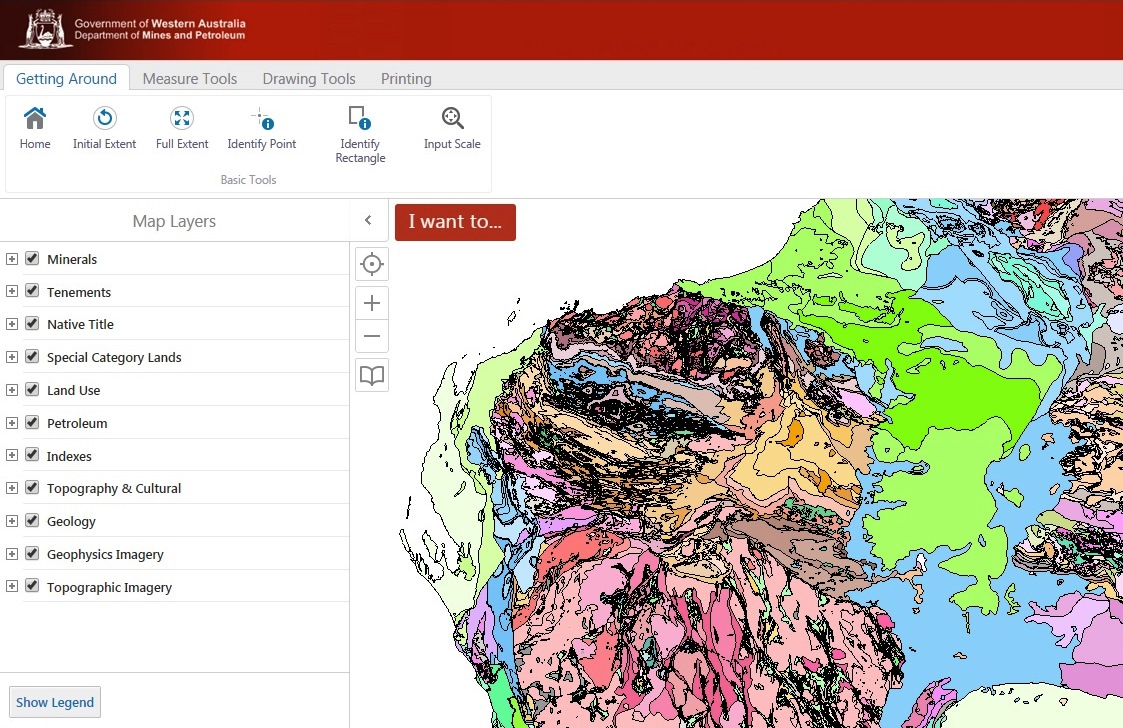Image resolution: width=1123 pixels, height=728 pixels.
Task: Zoom in using the plus button
Action: pos(372,303)
